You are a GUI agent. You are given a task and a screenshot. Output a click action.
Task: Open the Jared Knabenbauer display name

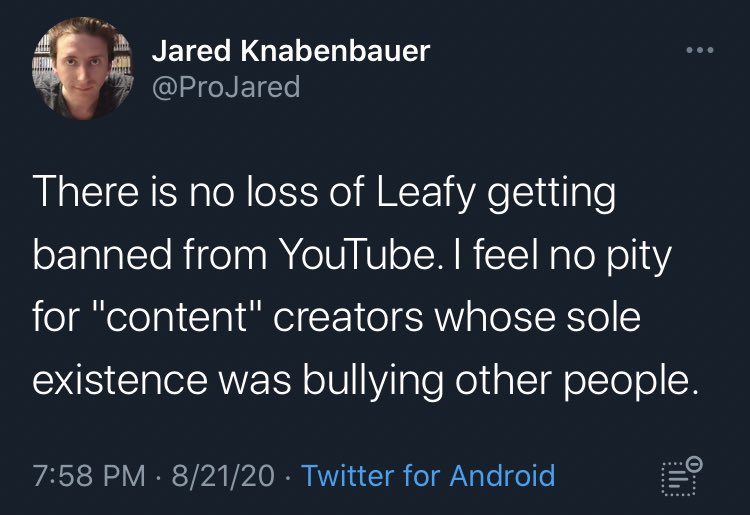[x=291, y=51]
